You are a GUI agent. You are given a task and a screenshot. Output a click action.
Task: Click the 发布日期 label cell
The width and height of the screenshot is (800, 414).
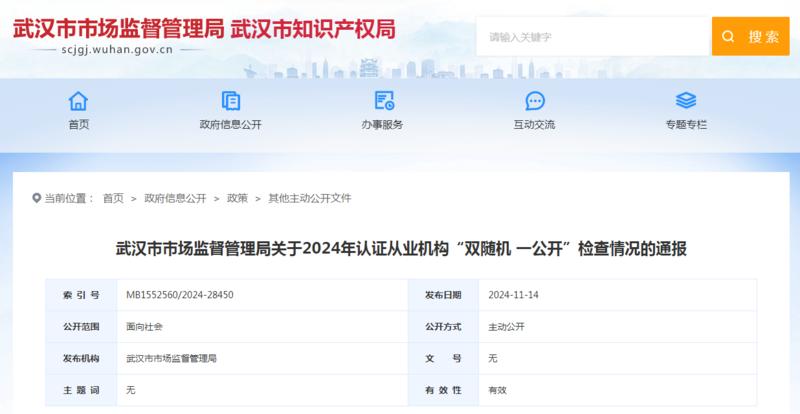pos(443,295)
